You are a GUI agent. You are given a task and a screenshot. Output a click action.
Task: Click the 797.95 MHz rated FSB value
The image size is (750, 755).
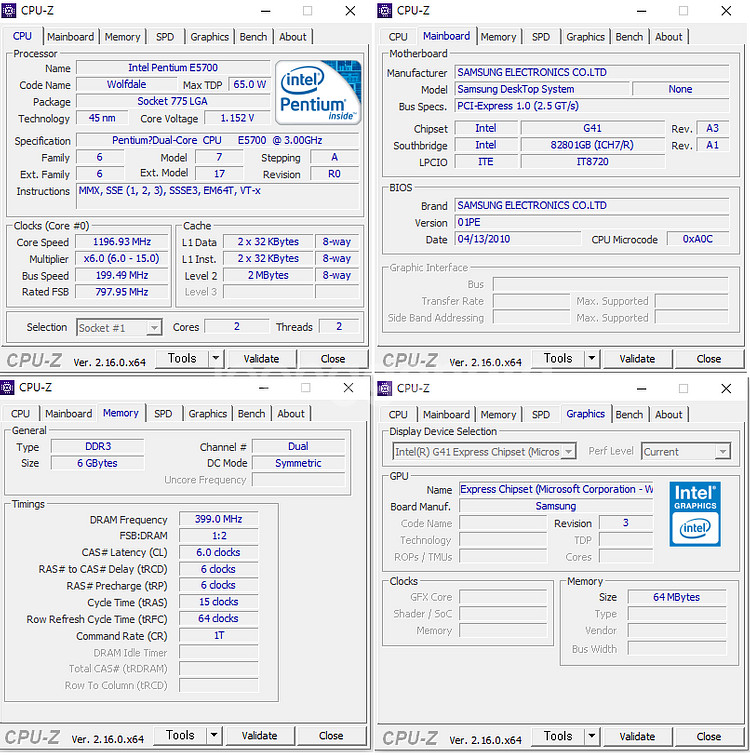122,292
